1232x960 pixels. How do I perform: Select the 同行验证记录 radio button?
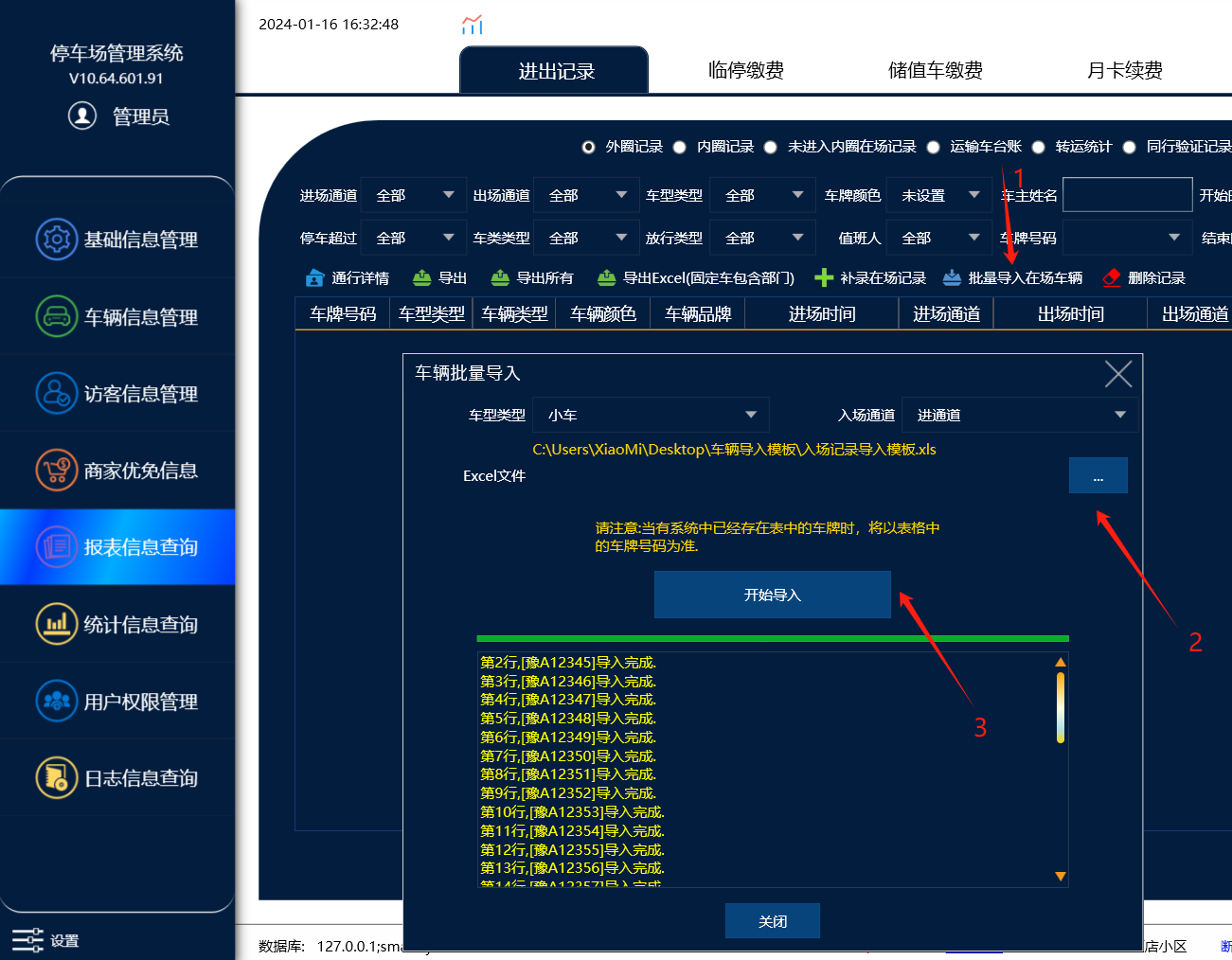[x=1129, y=147]
